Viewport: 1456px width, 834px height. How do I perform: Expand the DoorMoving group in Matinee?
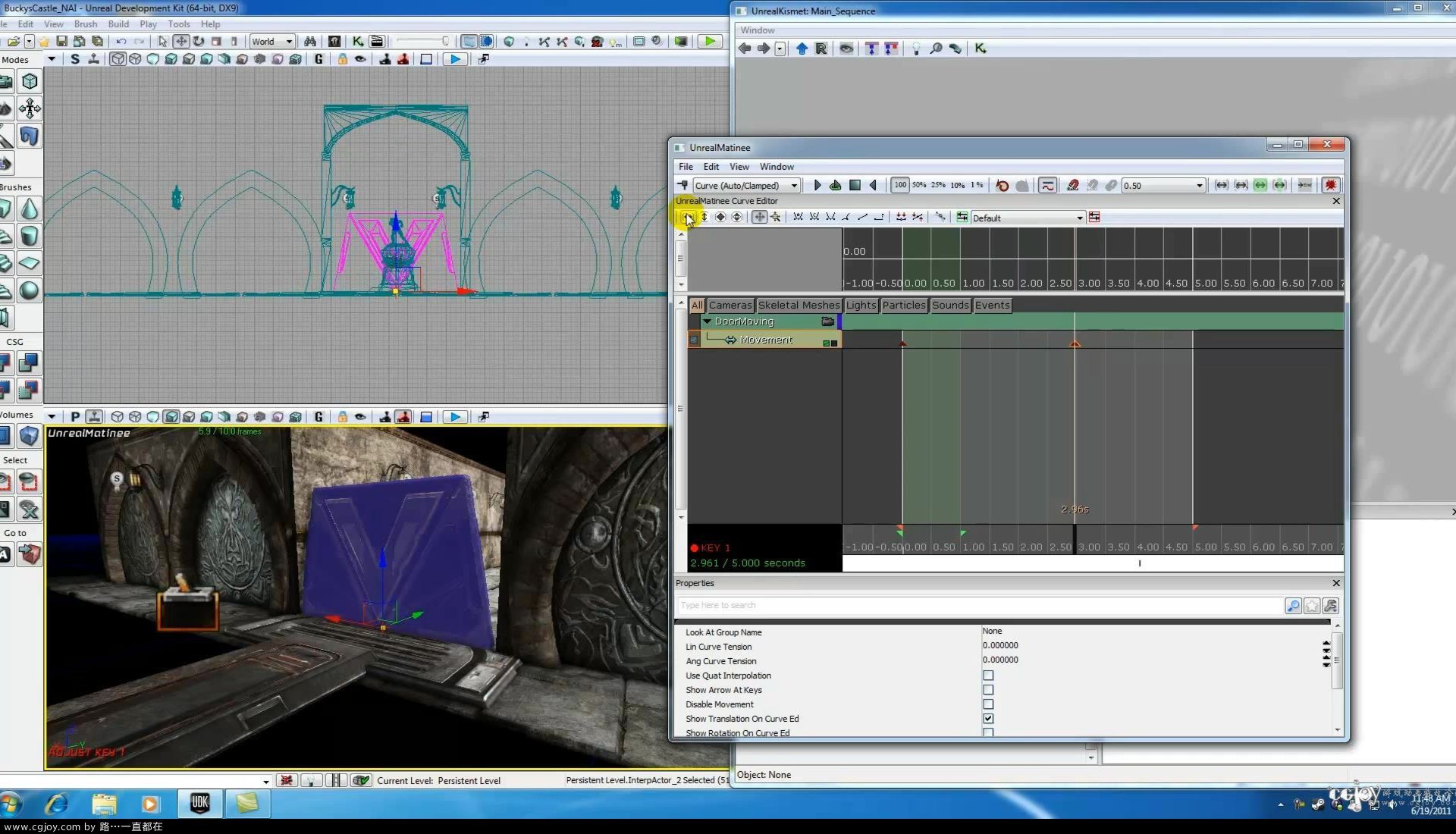(x=706, y=321)
